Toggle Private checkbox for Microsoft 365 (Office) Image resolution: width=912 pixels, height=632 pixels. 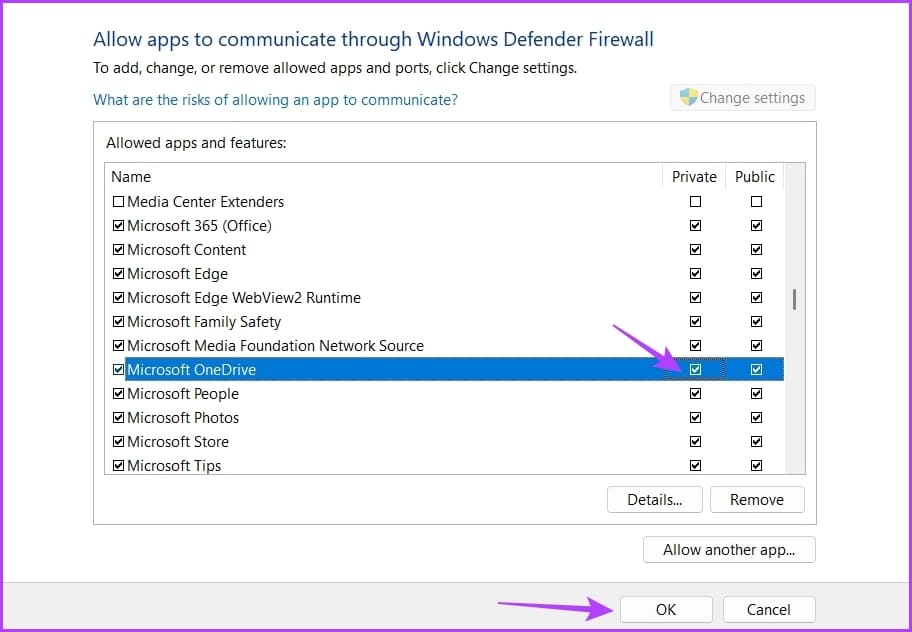pyautogui.click(x=695, y=226)
